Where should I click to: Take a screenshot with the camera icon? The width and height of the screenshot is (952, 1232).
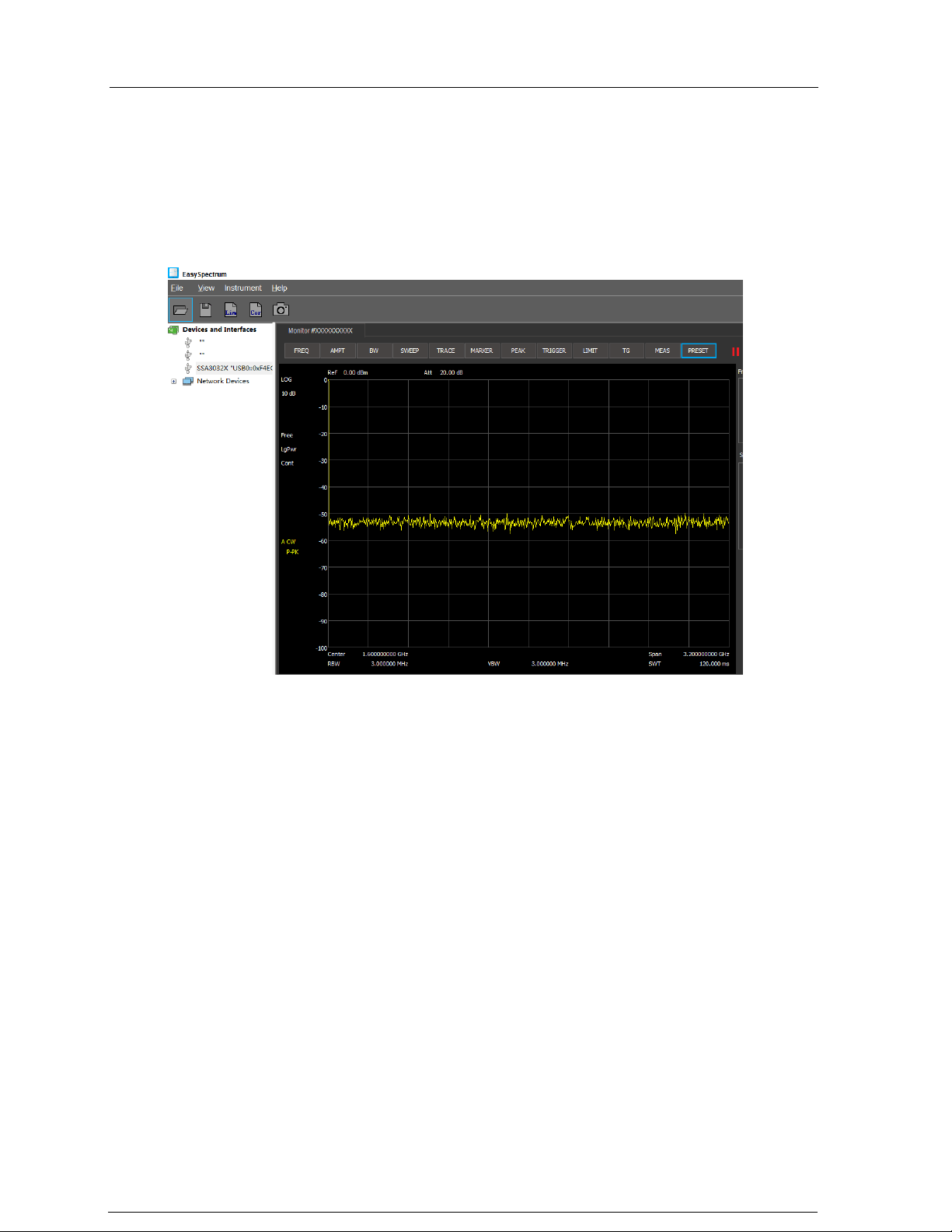click(x=281, y=309)
